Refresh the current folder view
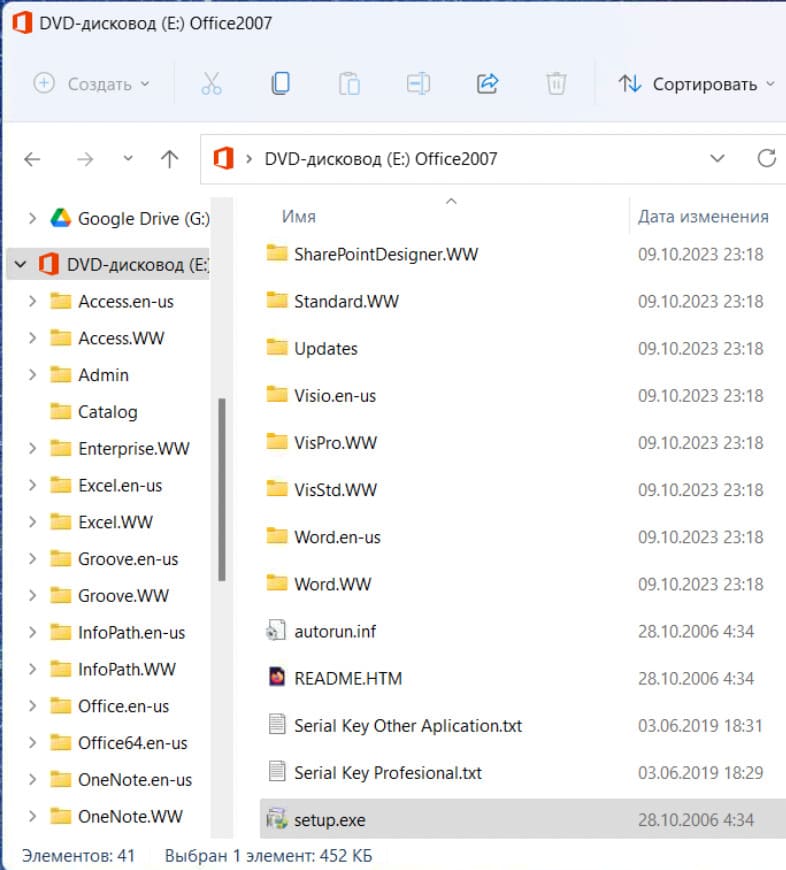 (767, 158)
